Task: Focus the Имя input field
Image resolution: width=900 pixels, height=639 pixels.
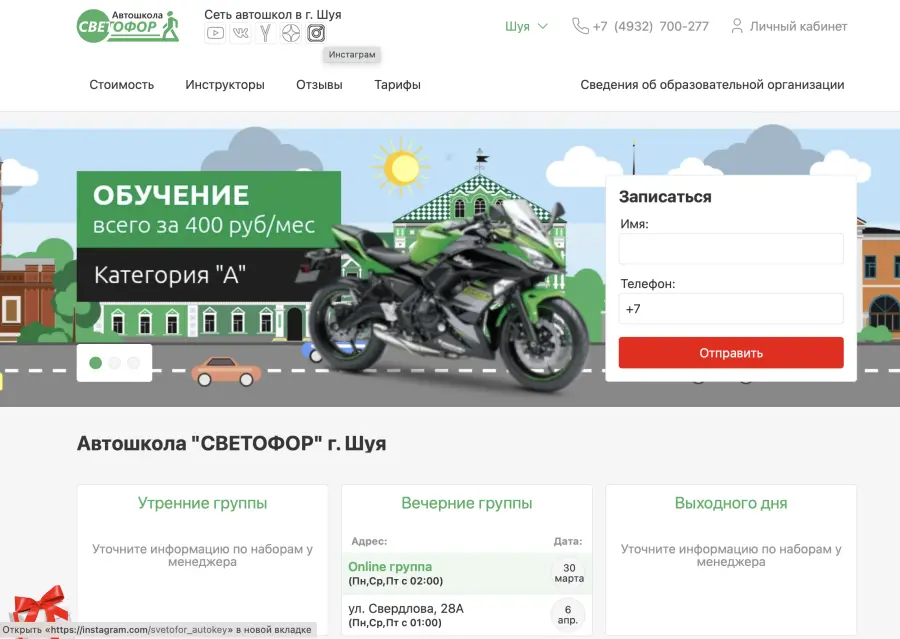Action: [731, 249]
